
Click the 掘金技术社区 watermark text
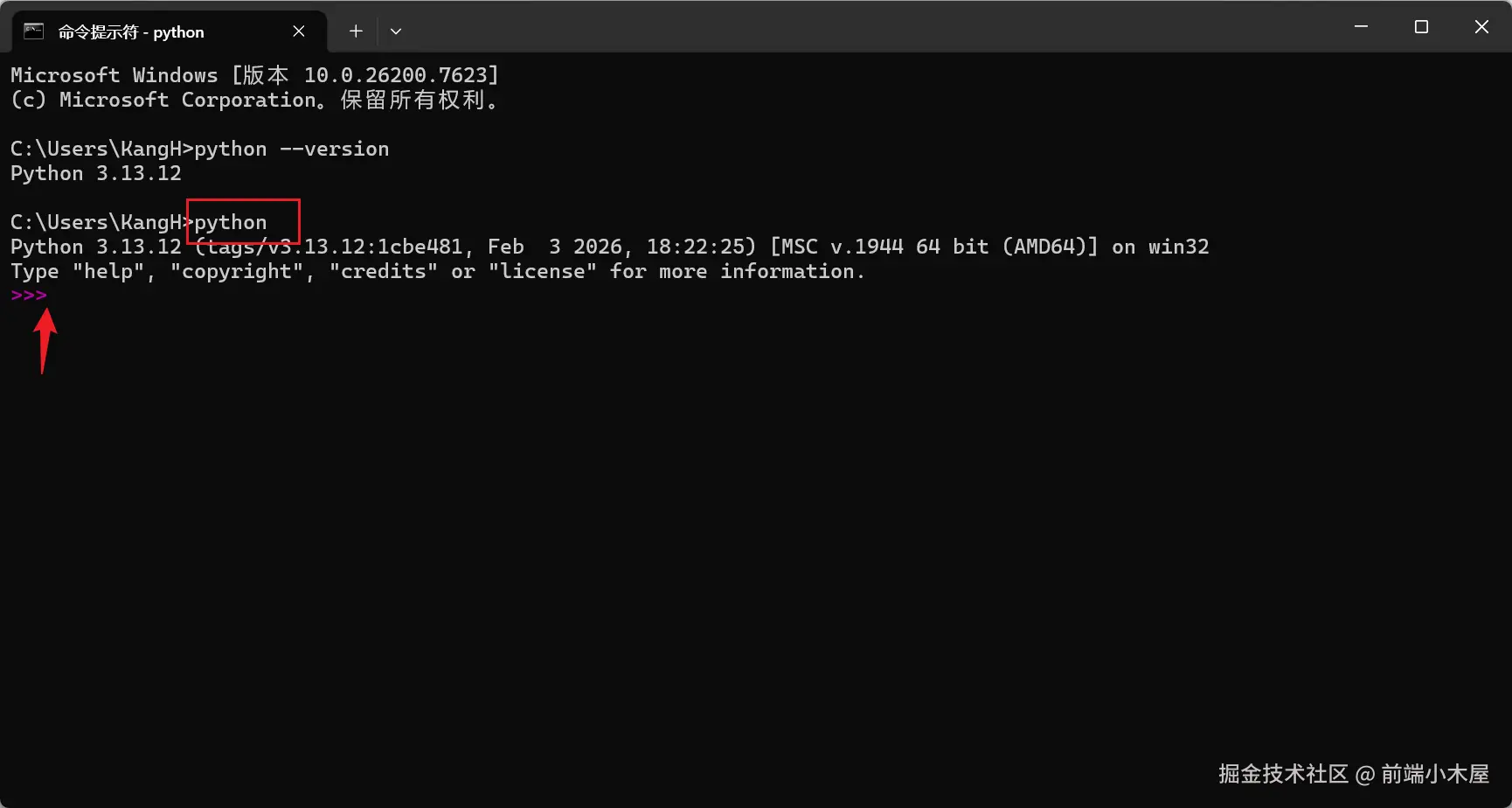[x=1283, y=774]
